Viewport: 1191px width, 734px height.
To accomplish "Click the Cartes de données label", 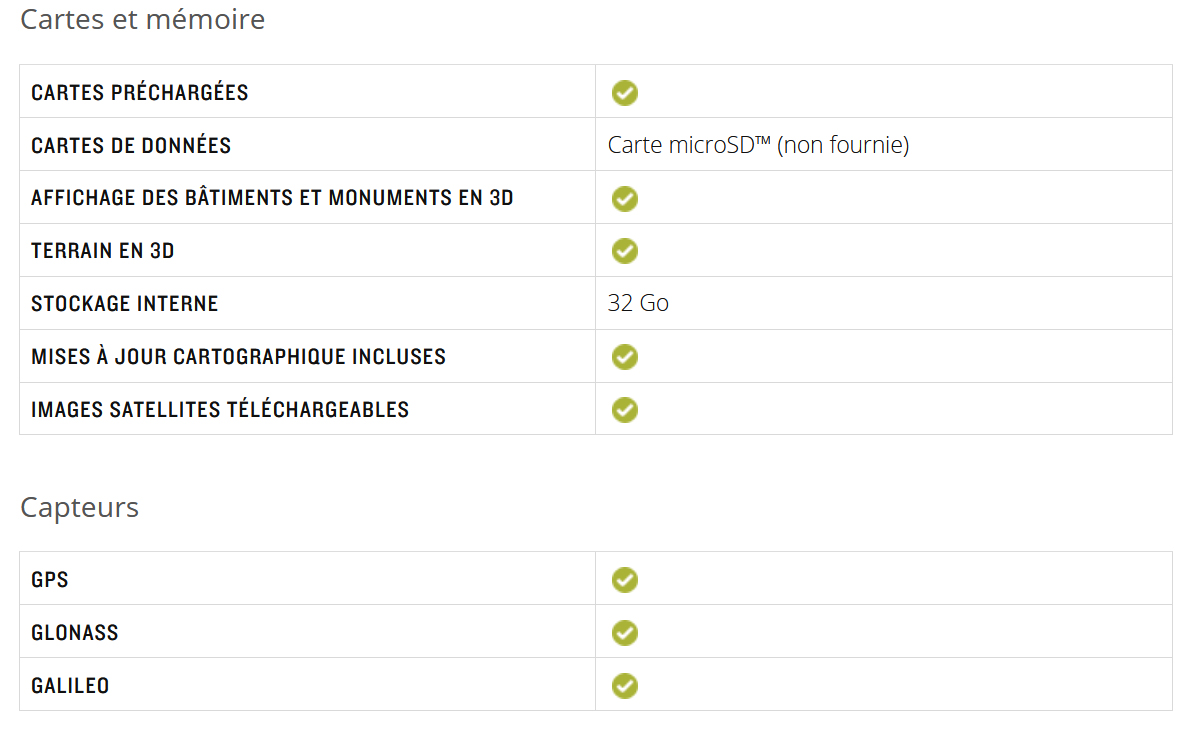I will [x=131, y=146].
